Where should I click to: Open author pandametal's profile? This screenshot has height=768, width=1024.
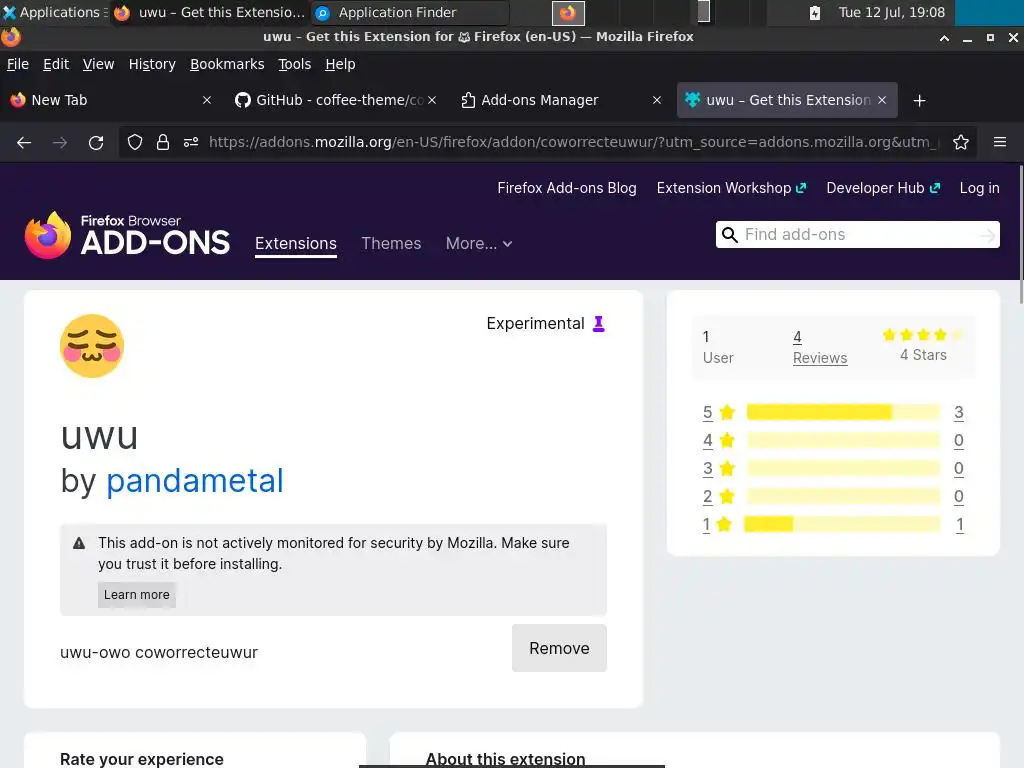(x=195, y=481)
